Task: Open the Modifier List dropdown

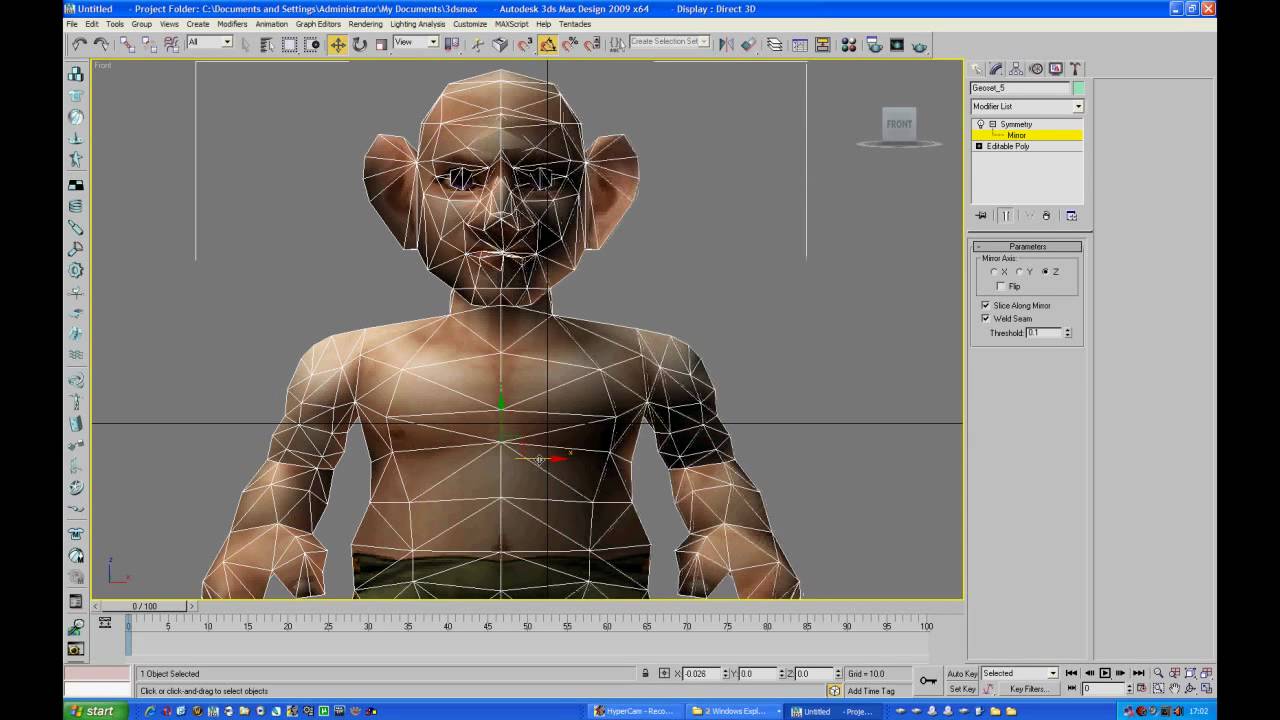Action: [x=1078, y=106]
